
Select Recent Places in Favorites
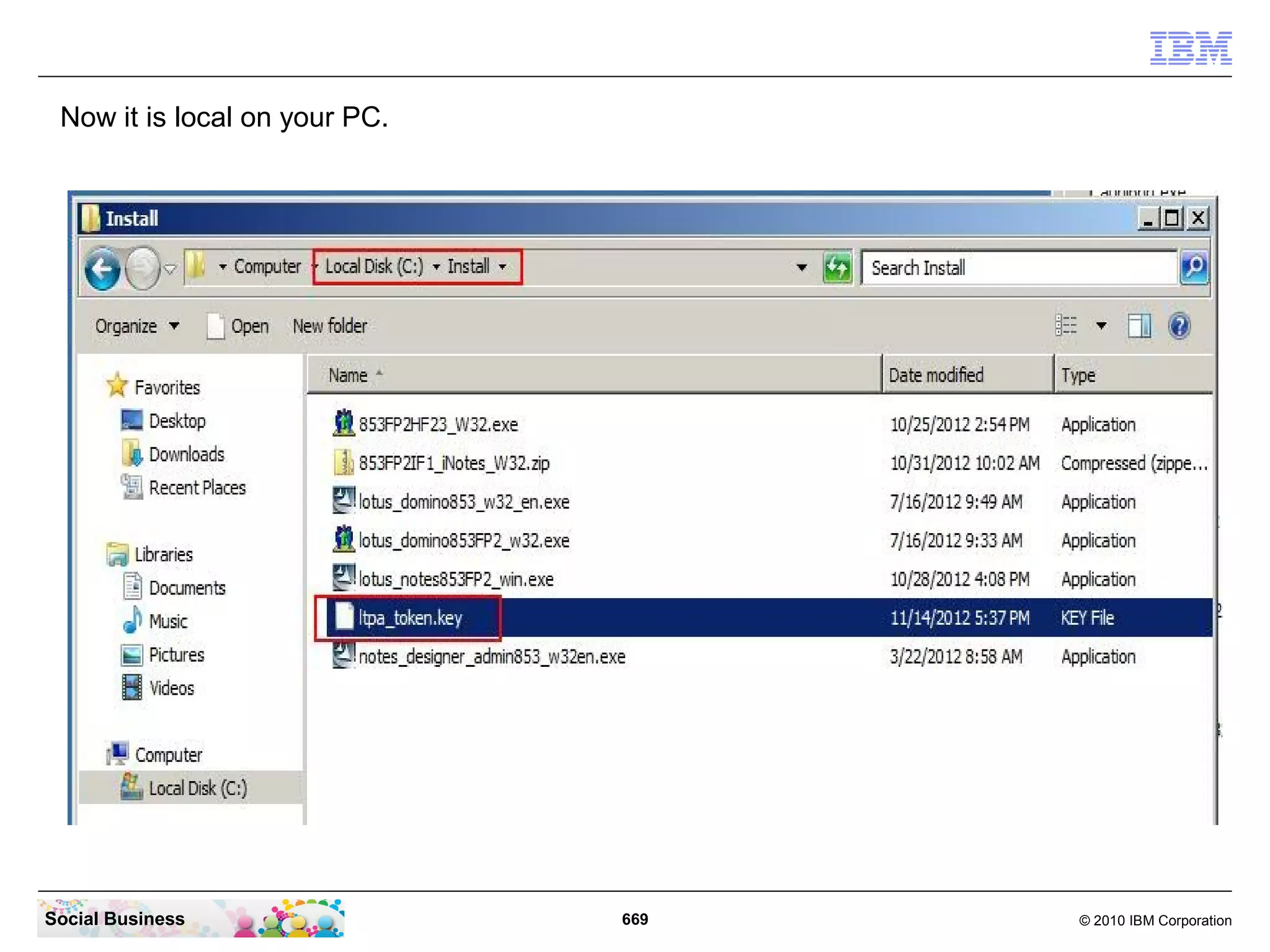click(197, 488)
